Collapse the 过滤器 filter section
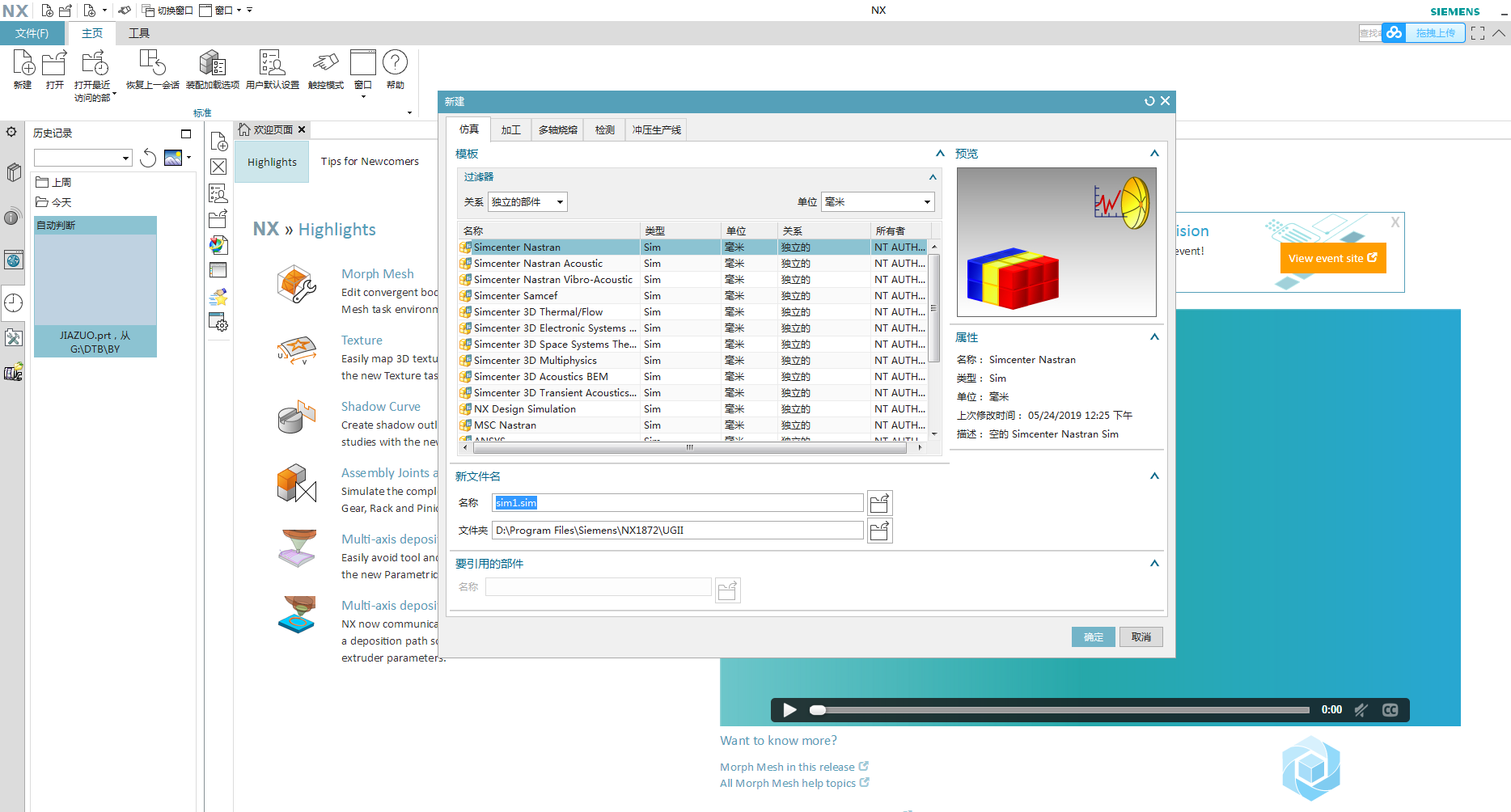The image size is (1511, 812). coord(933,177)
